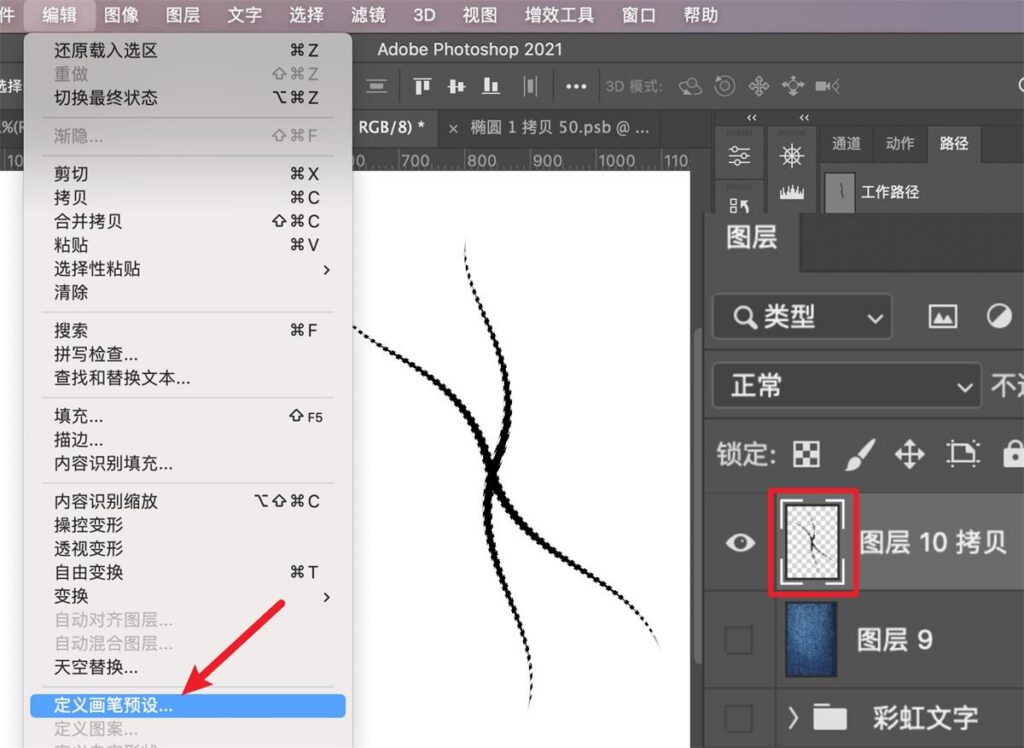Select the 工作路径 path row

pos(921,192)
